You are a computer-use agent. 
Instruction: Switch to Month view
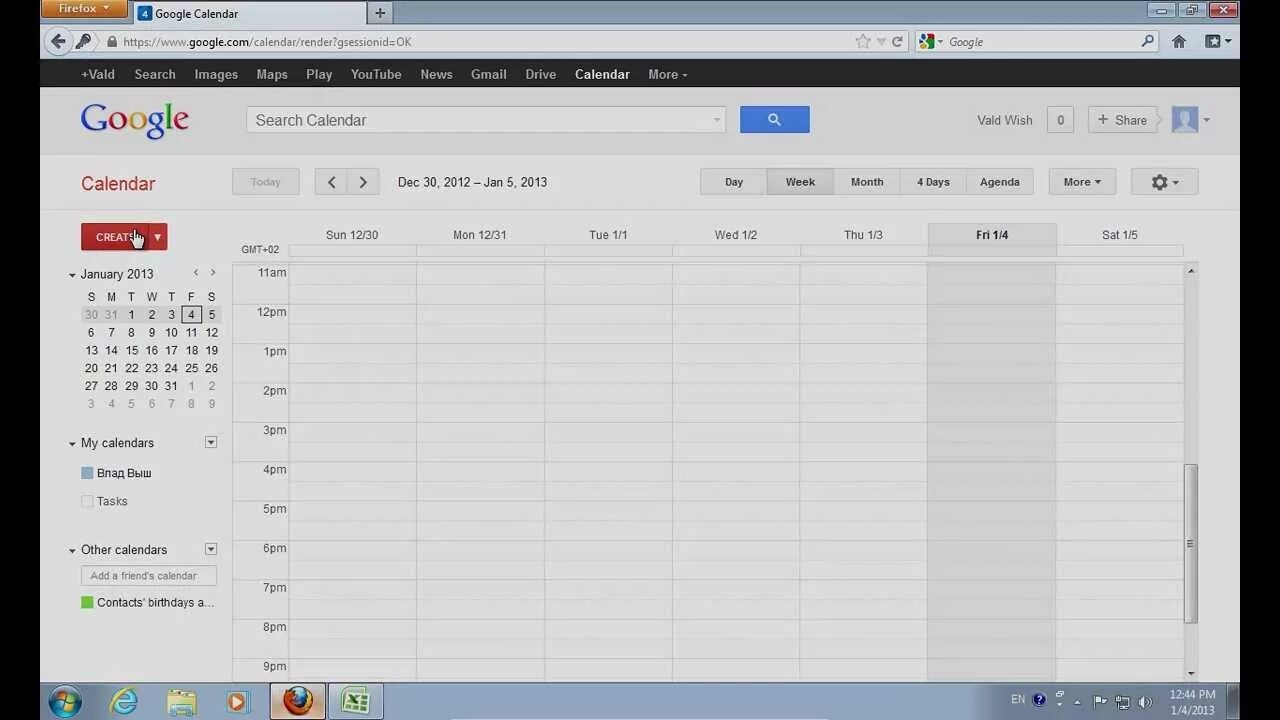point(867,182)
